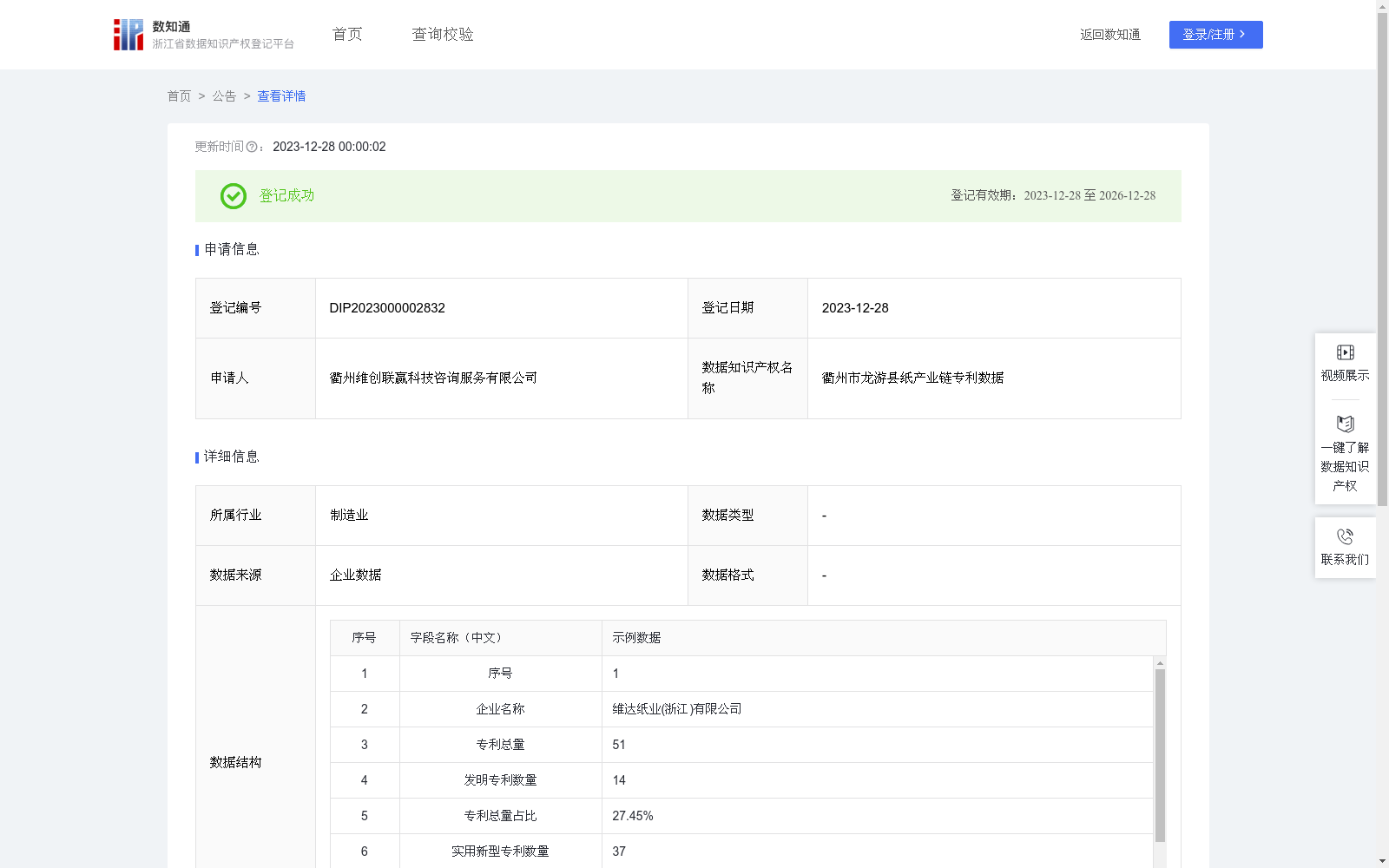Open the 首页 navigation menu item
1389x868 pixels.
click(347, 34)
